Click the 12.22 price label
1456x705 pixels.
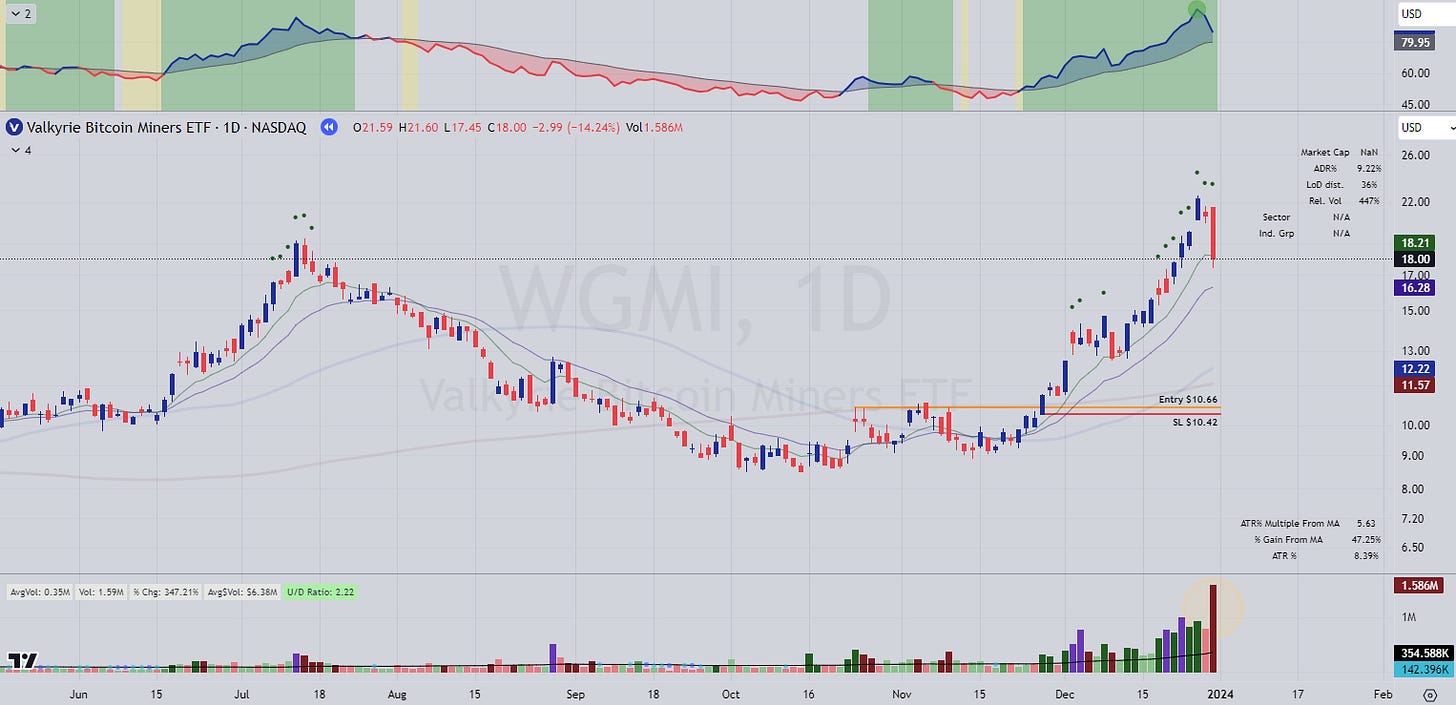tap(1416, 369)
